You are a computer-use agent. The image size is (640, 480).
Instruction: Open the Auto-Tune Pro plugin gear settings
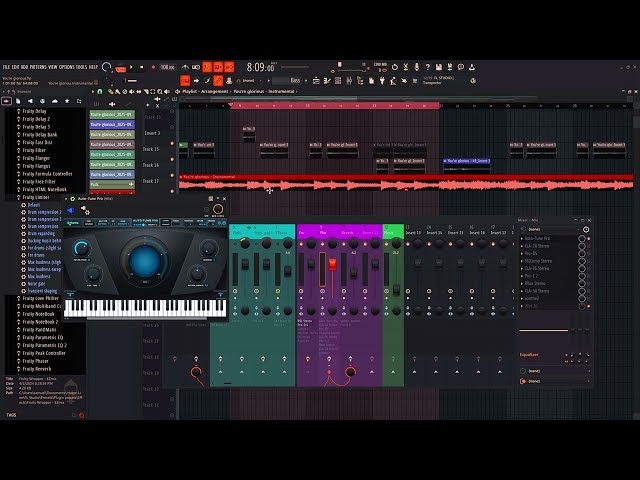[73, 199]
